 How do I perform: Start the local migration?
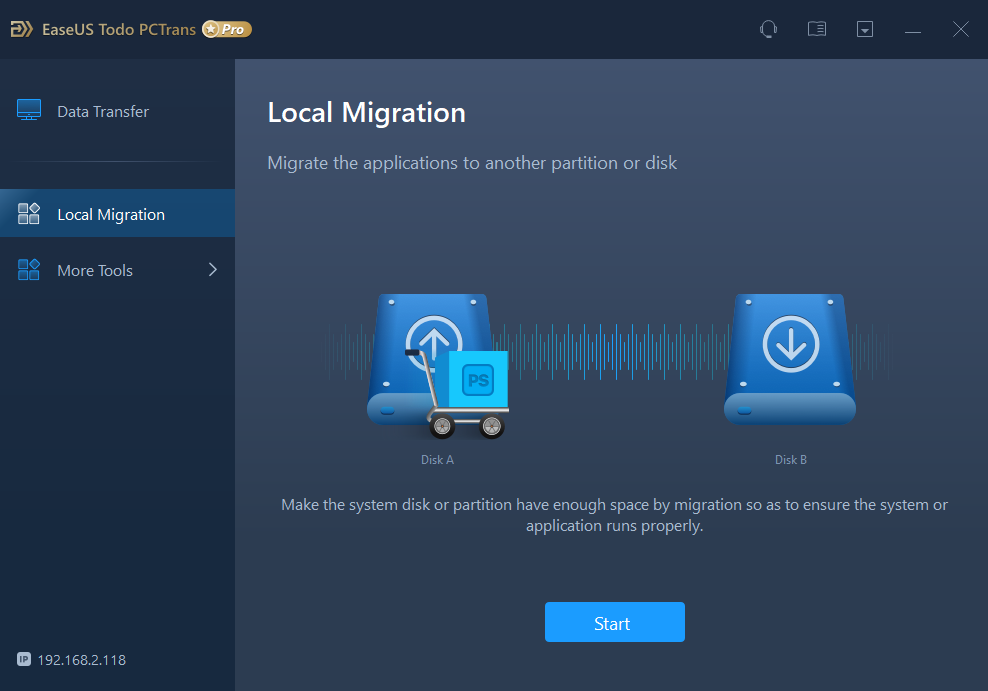[614, 622]
